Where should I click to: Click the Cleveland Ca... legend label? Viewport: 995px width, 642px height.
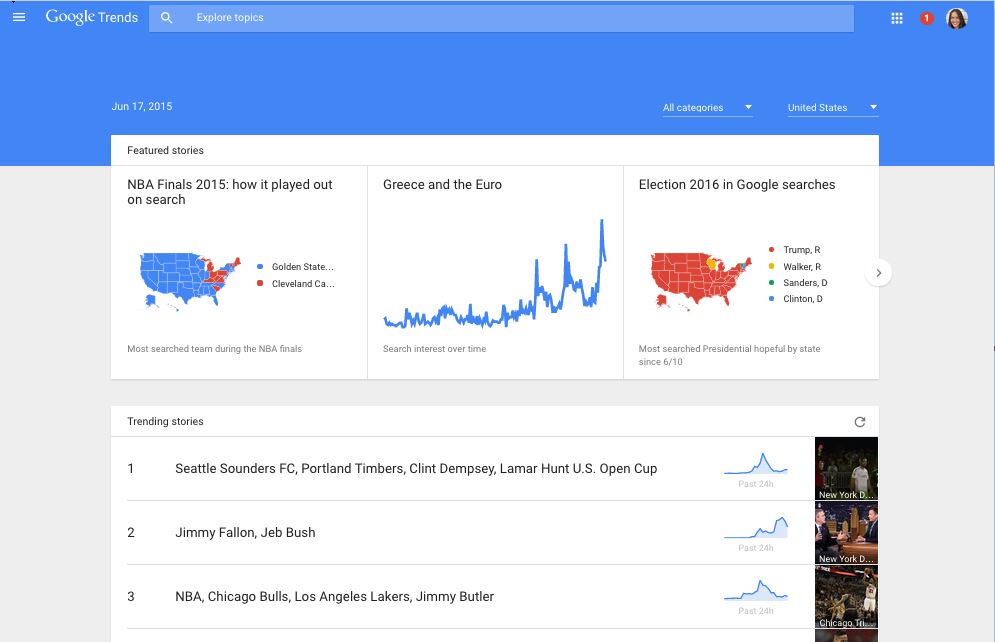303,284
